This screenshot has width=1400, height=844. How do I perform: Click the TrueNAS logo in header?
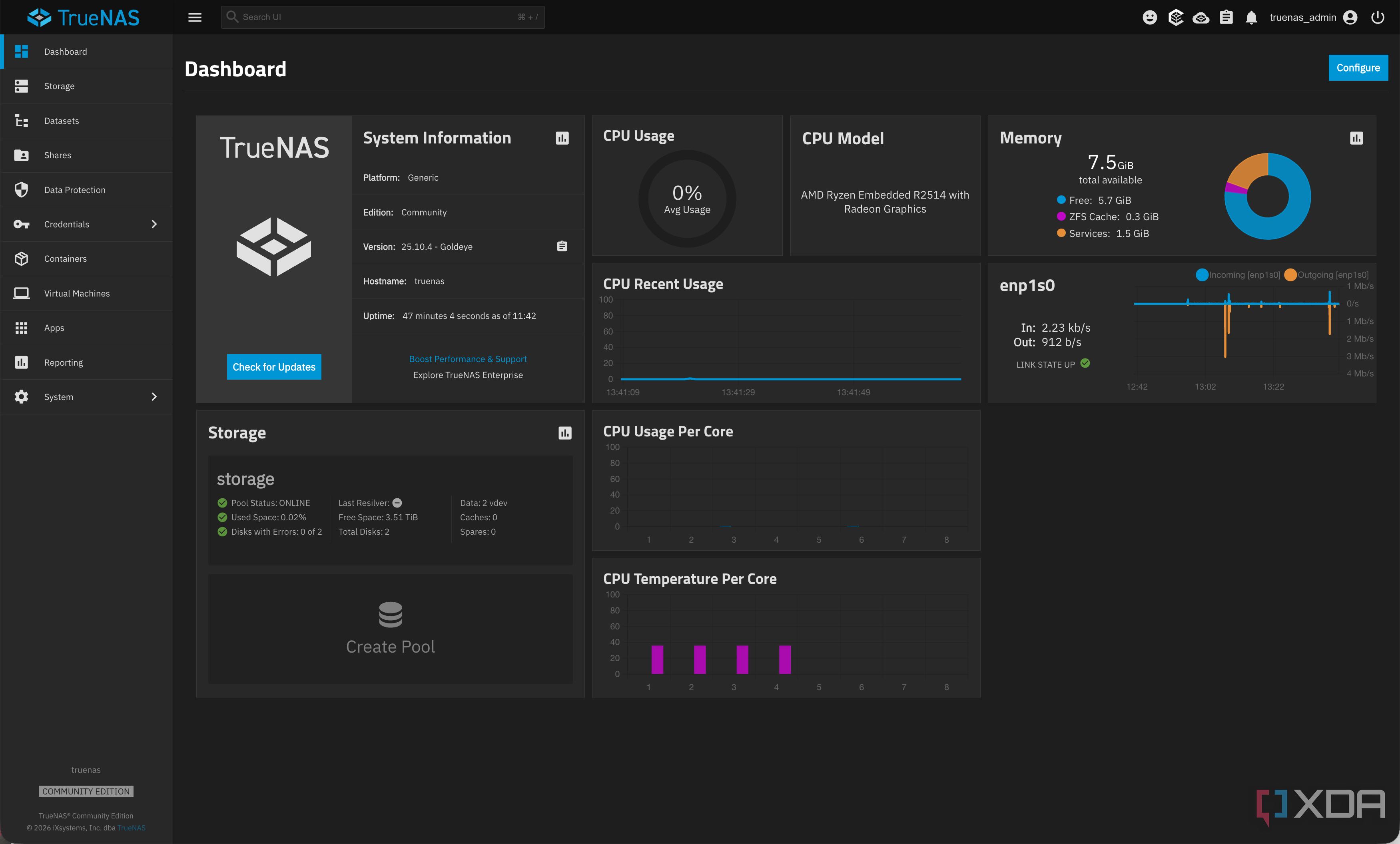[x=84, y=18]
